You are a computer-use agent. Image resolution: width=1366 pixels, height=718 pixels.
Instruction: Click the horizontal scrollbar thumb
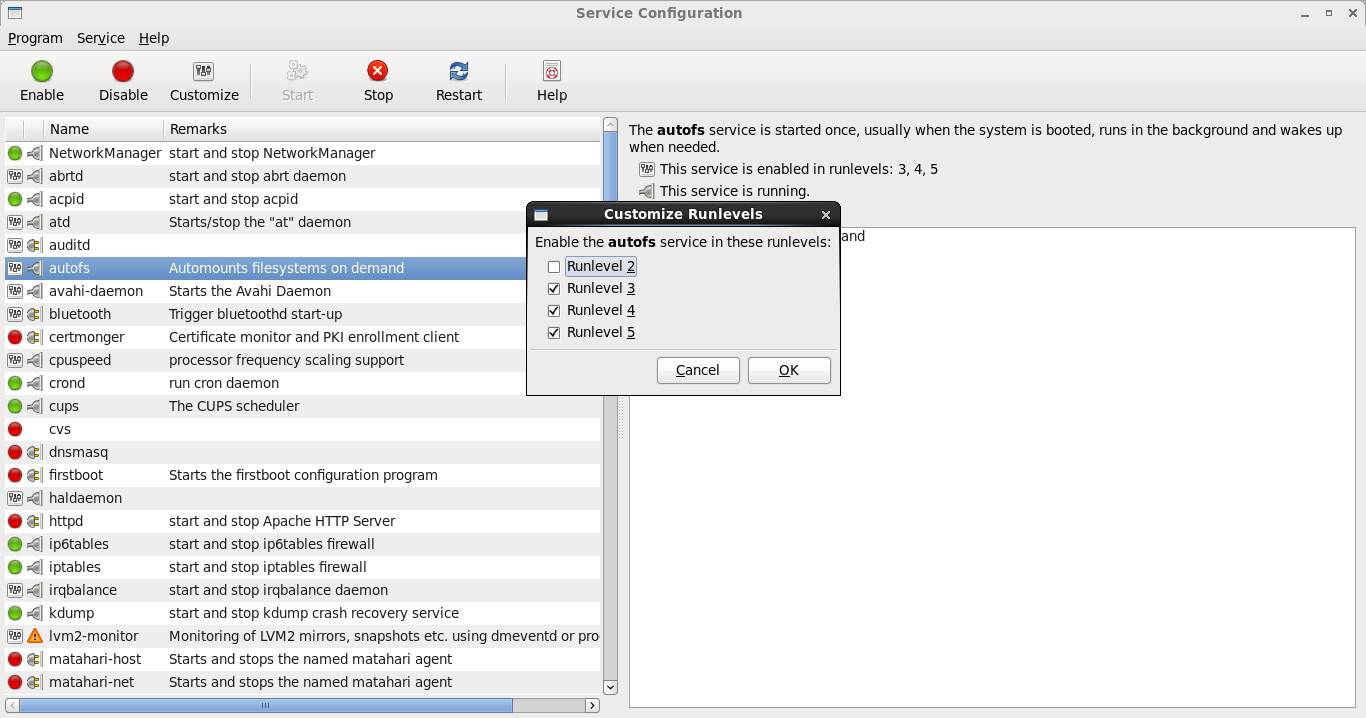pyautogui.click(x=266, y=705)
